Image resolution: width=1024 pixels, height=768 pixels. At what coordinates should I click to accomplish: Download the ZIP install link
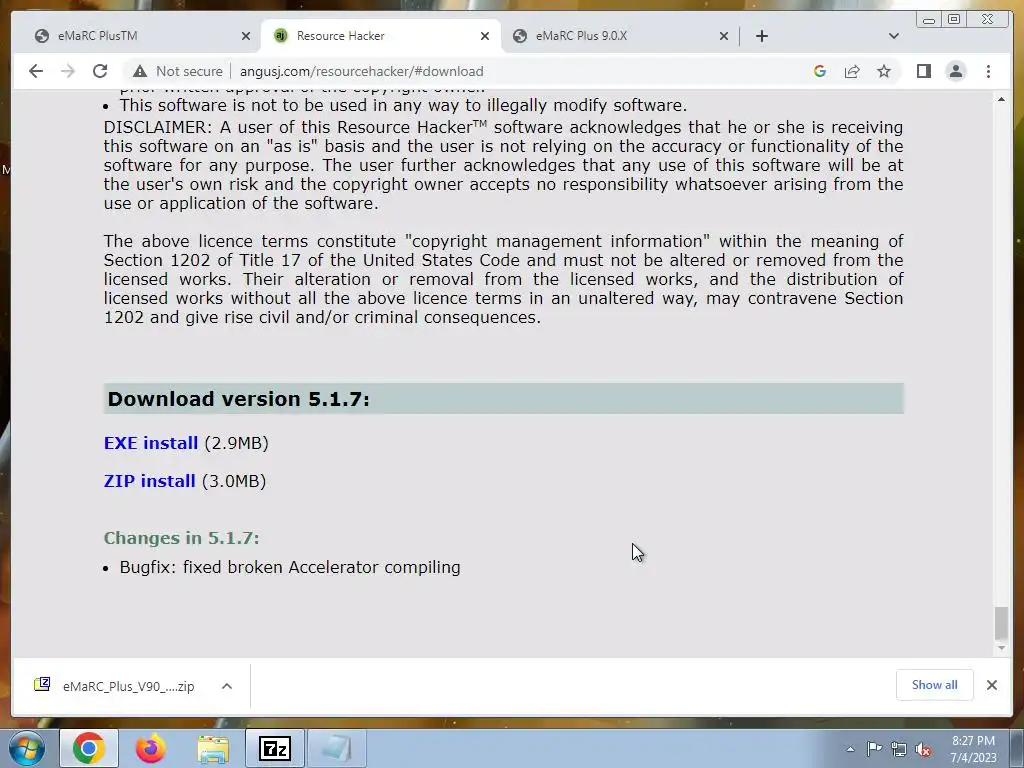[150, 481]
